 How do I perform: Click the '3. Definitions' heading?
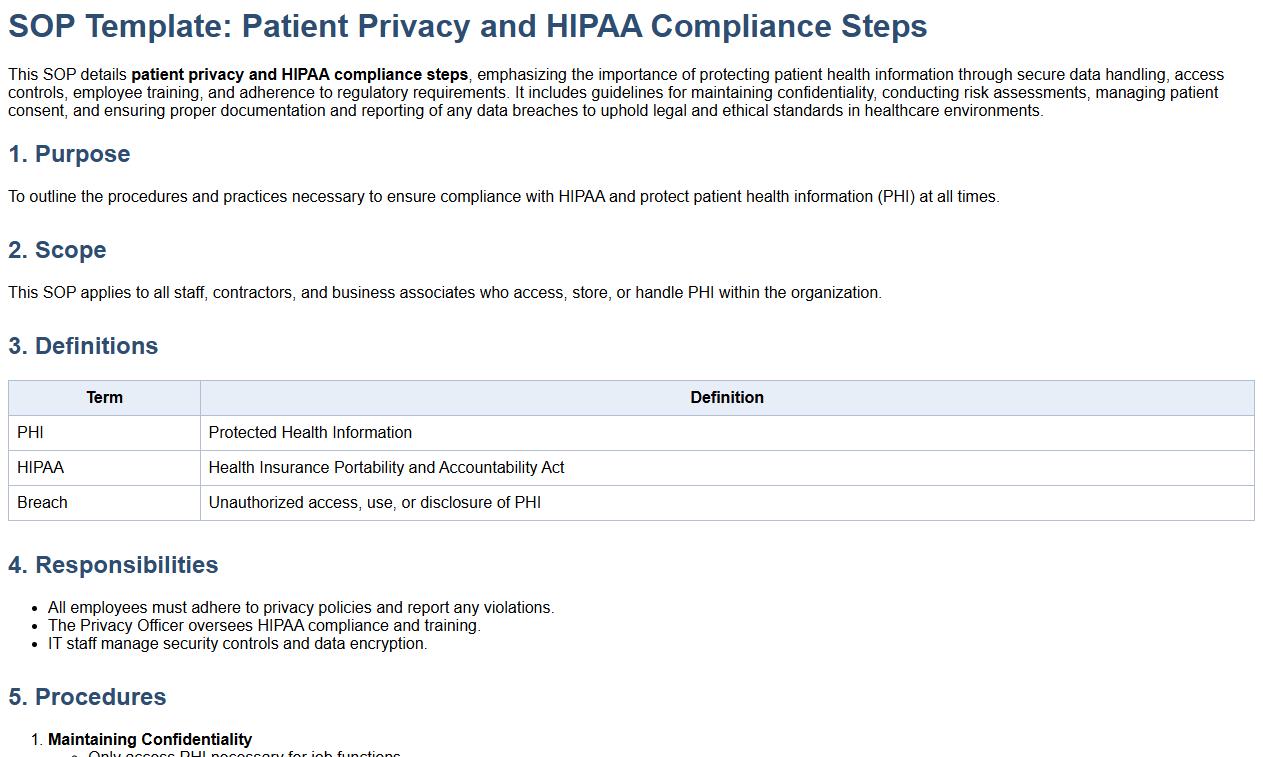click(83, 346)
